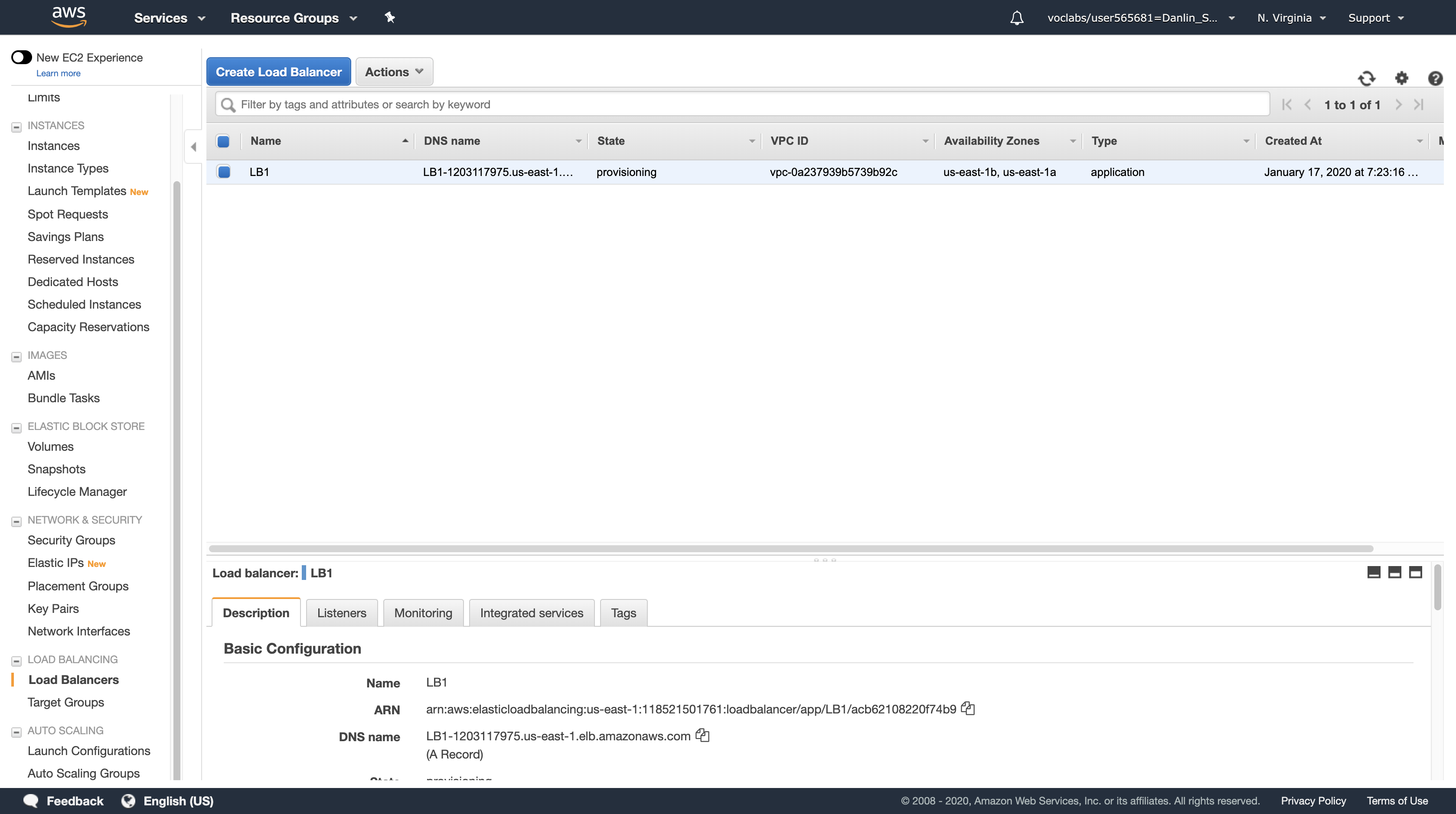
Task: Click the pin shortcuts icon in header
Action: coord(389,17)
